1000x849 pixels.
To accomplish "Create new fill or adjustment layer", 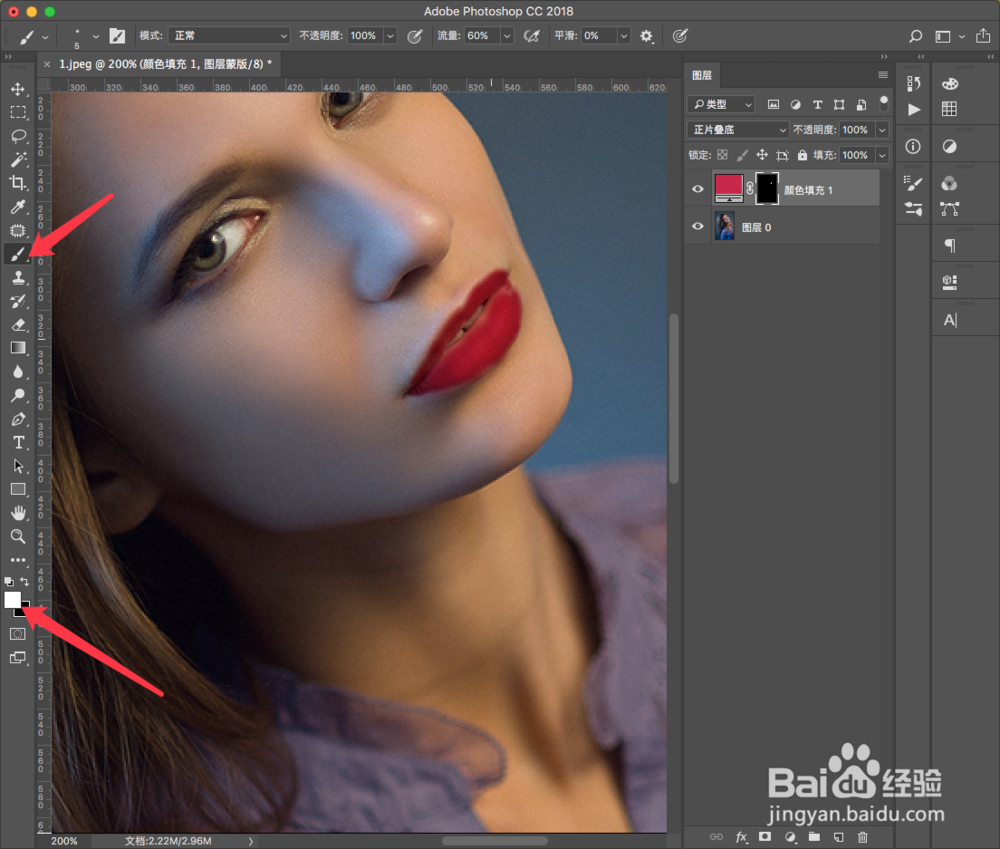I will 790,837.
